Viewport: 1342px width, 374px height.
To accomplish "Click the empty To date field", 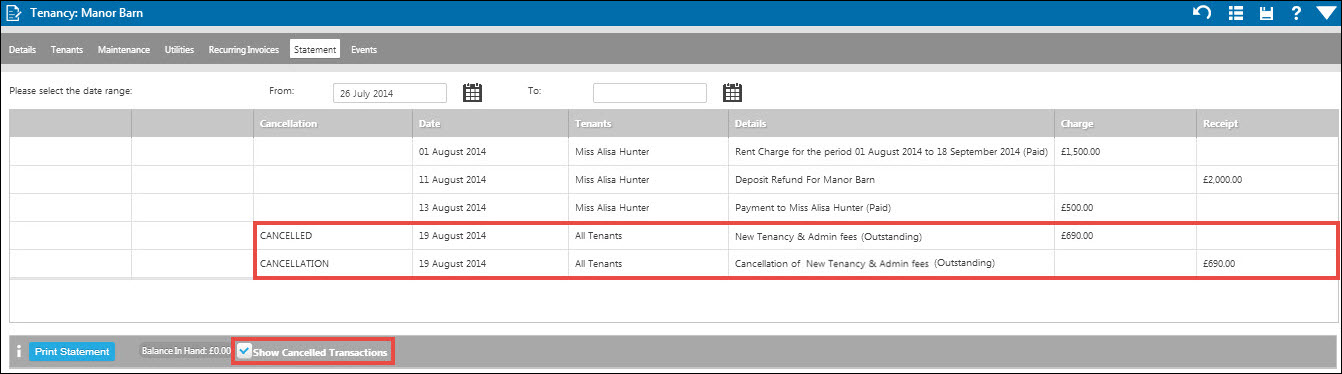I will pos(650,93).
